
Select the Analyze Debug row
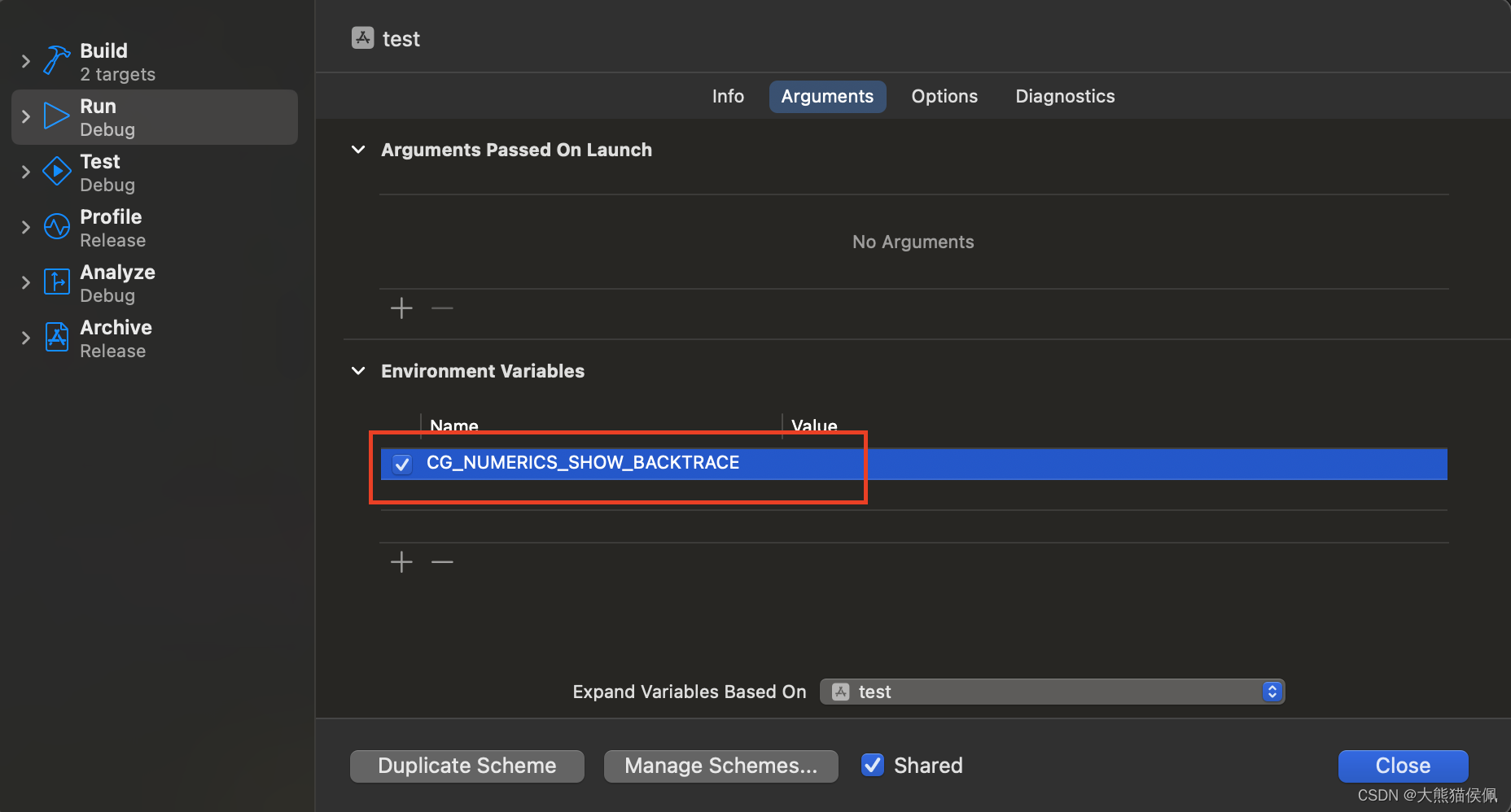tap(155, 283)
